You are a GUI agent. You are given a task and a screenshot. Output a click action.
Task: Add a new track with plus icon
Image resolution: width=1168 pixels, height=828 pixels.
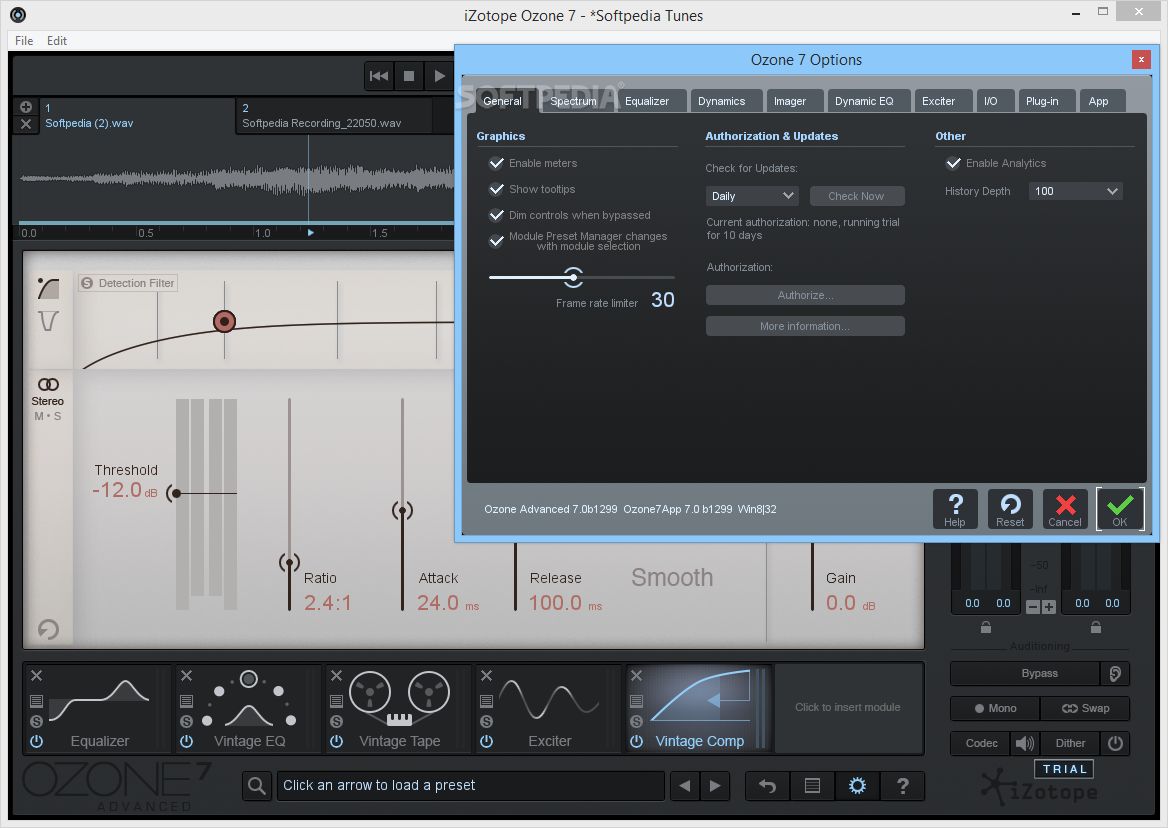pyautogui.click(x=25, y=106)
